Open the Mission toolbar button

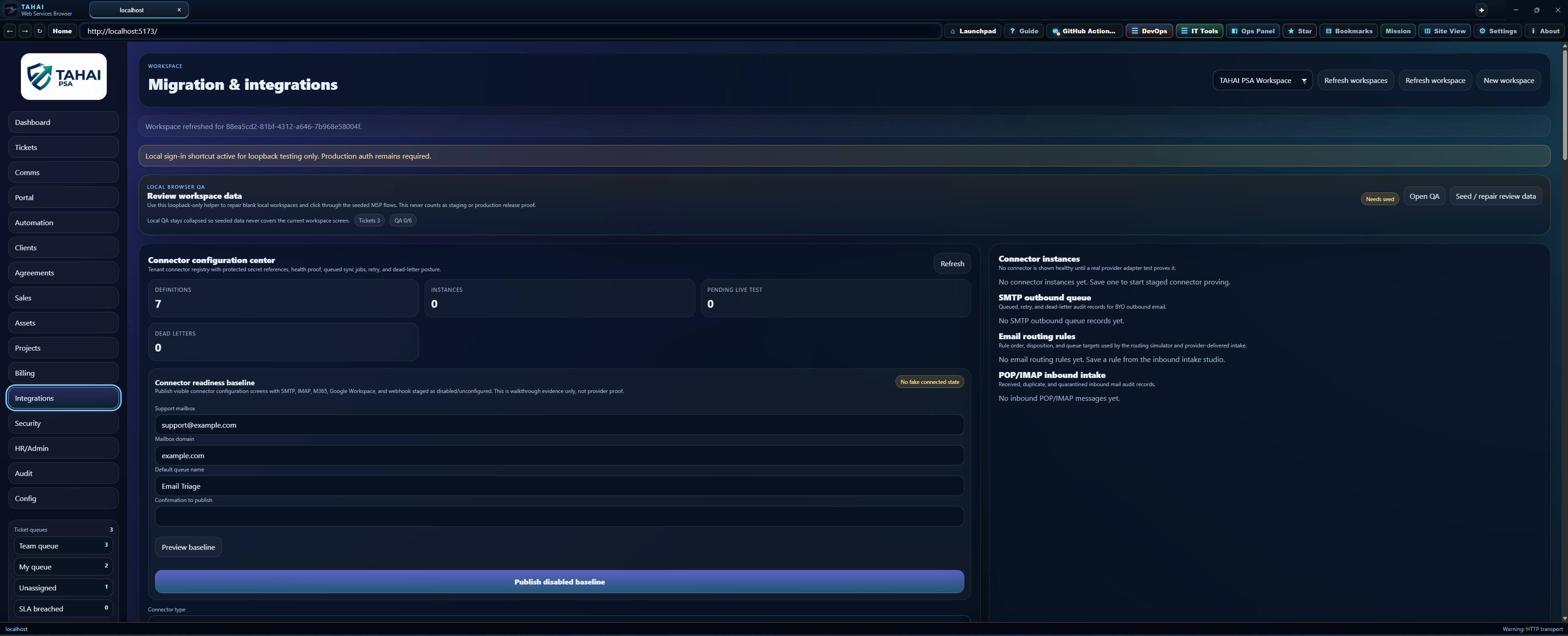tap(1397, 31)
